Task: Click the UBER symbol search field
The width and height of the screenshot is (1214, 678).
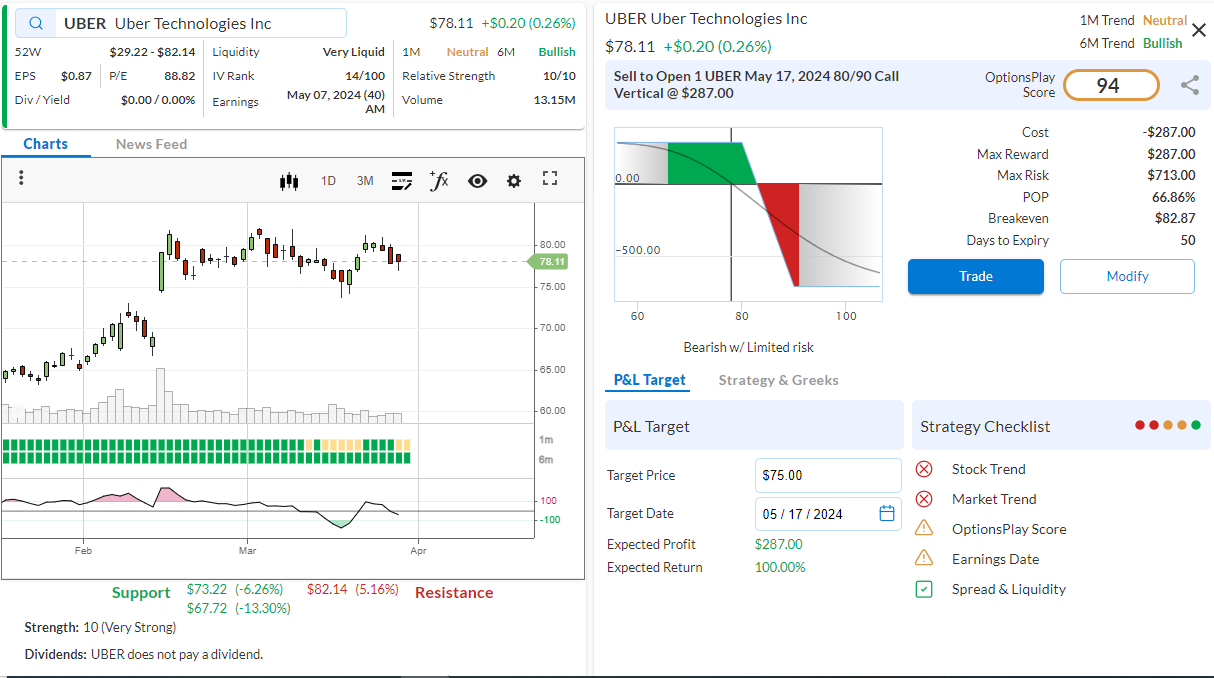Action: [x=183, y=23]
